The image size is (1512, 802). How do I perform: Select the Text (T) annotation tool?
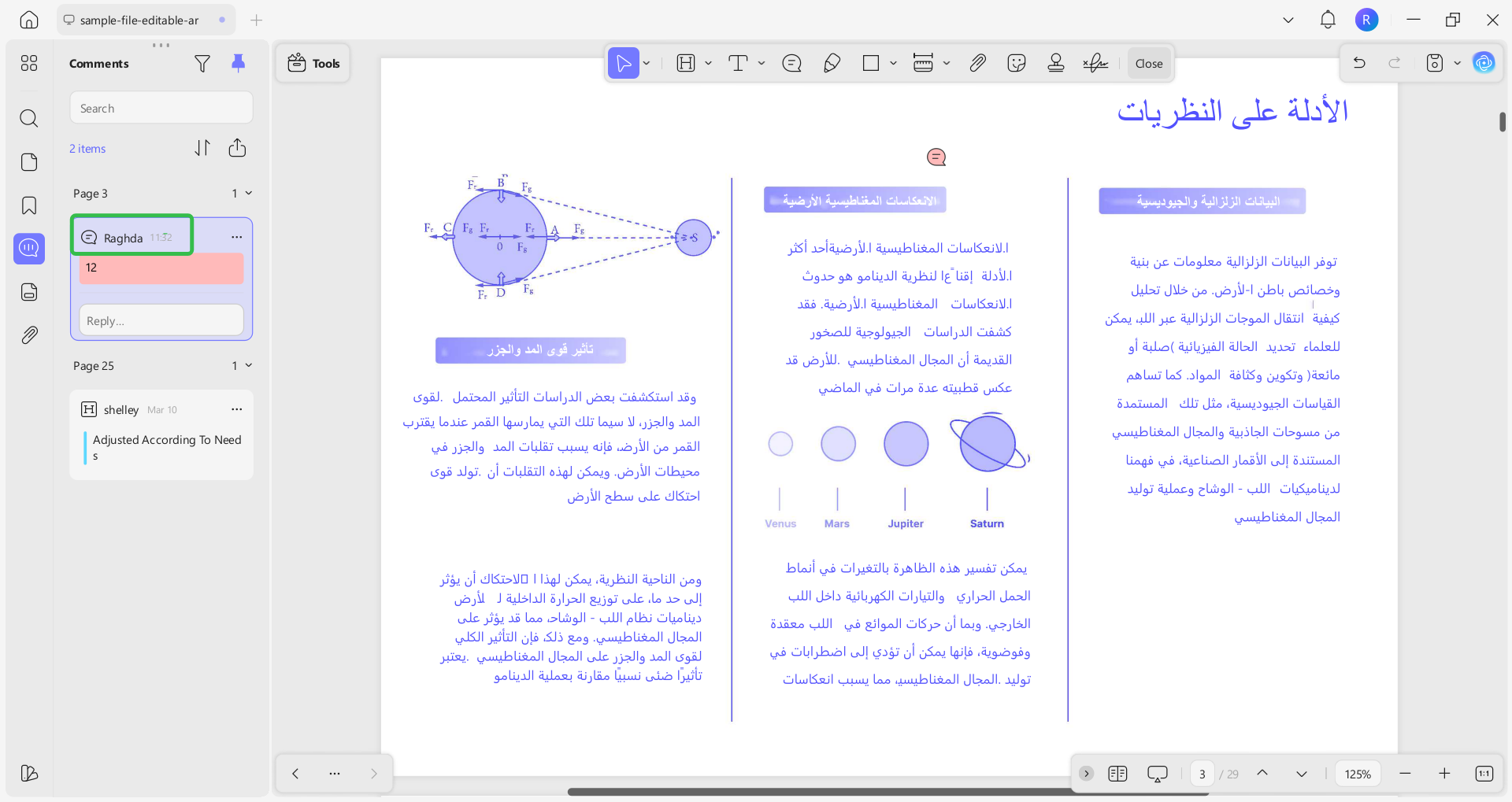pyautogui.click(x=738, y=64)
